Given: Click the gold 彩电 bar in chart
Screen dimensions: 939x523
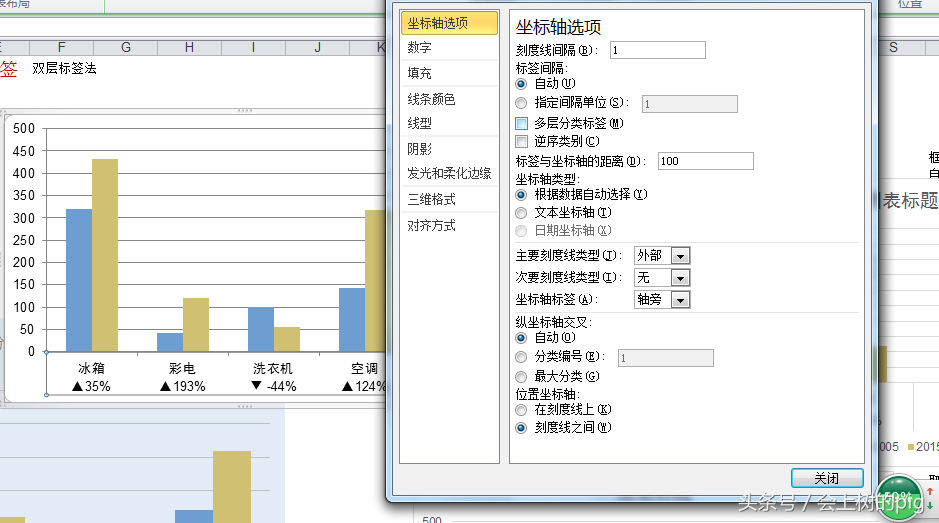Looking at the screenshot, I should [196, 325].
